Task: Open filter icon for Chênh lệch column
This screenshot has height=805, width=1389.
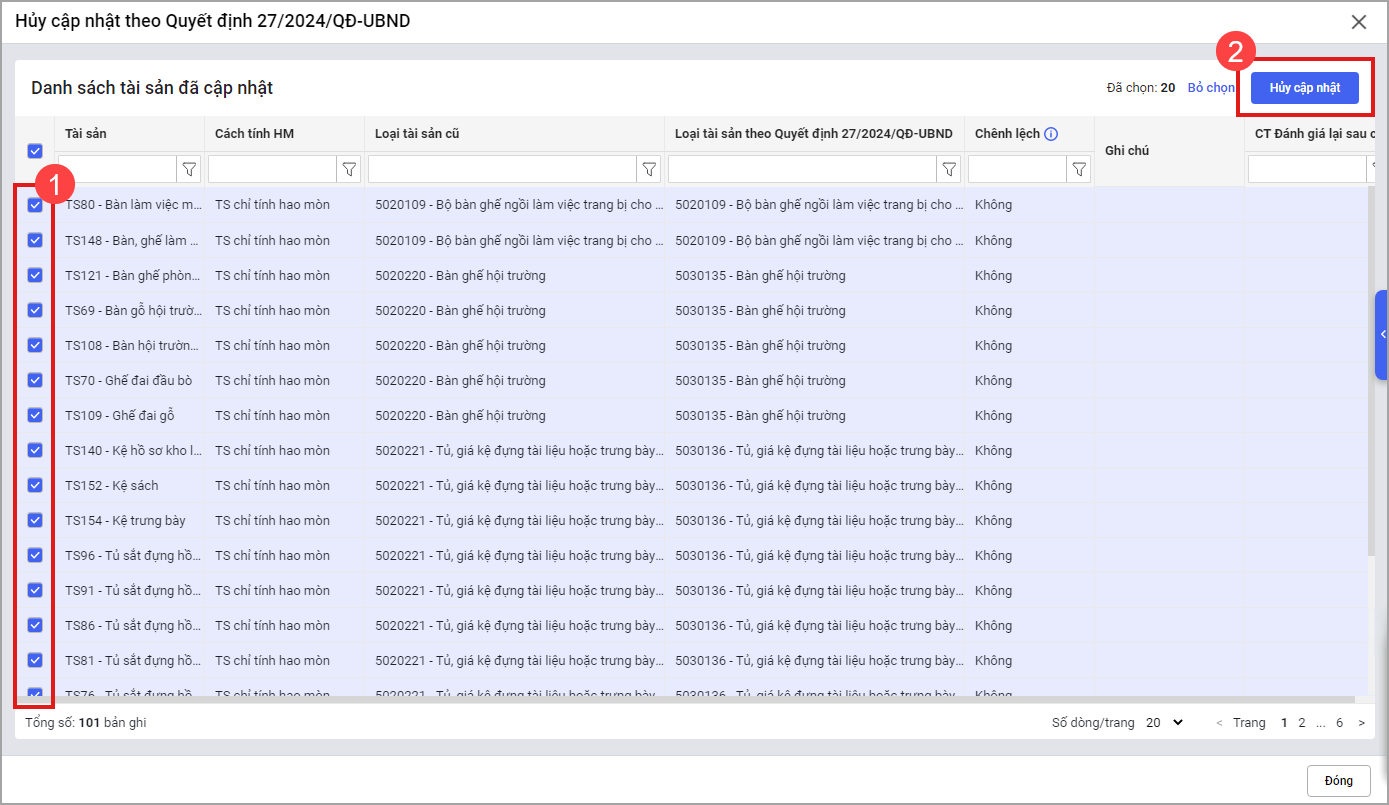Action: 1079,170
